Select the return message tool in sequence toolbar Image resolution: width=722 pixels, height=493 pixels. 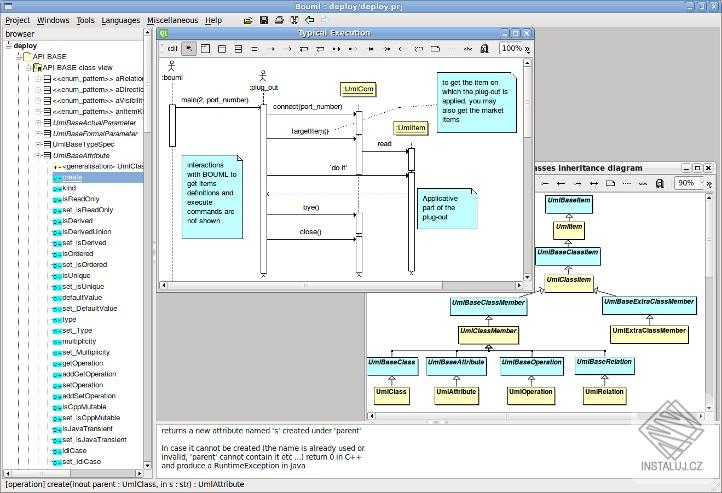[x=400, y=49]
